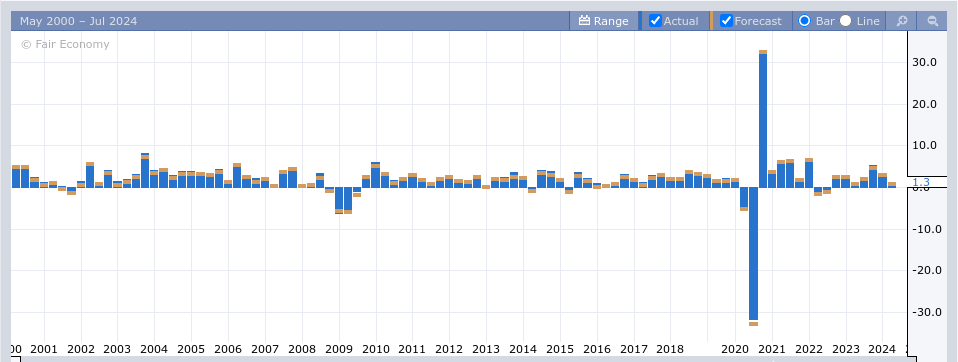Click the 2016 year label on axis
The image size is (958, 362).
coord(597,349)
